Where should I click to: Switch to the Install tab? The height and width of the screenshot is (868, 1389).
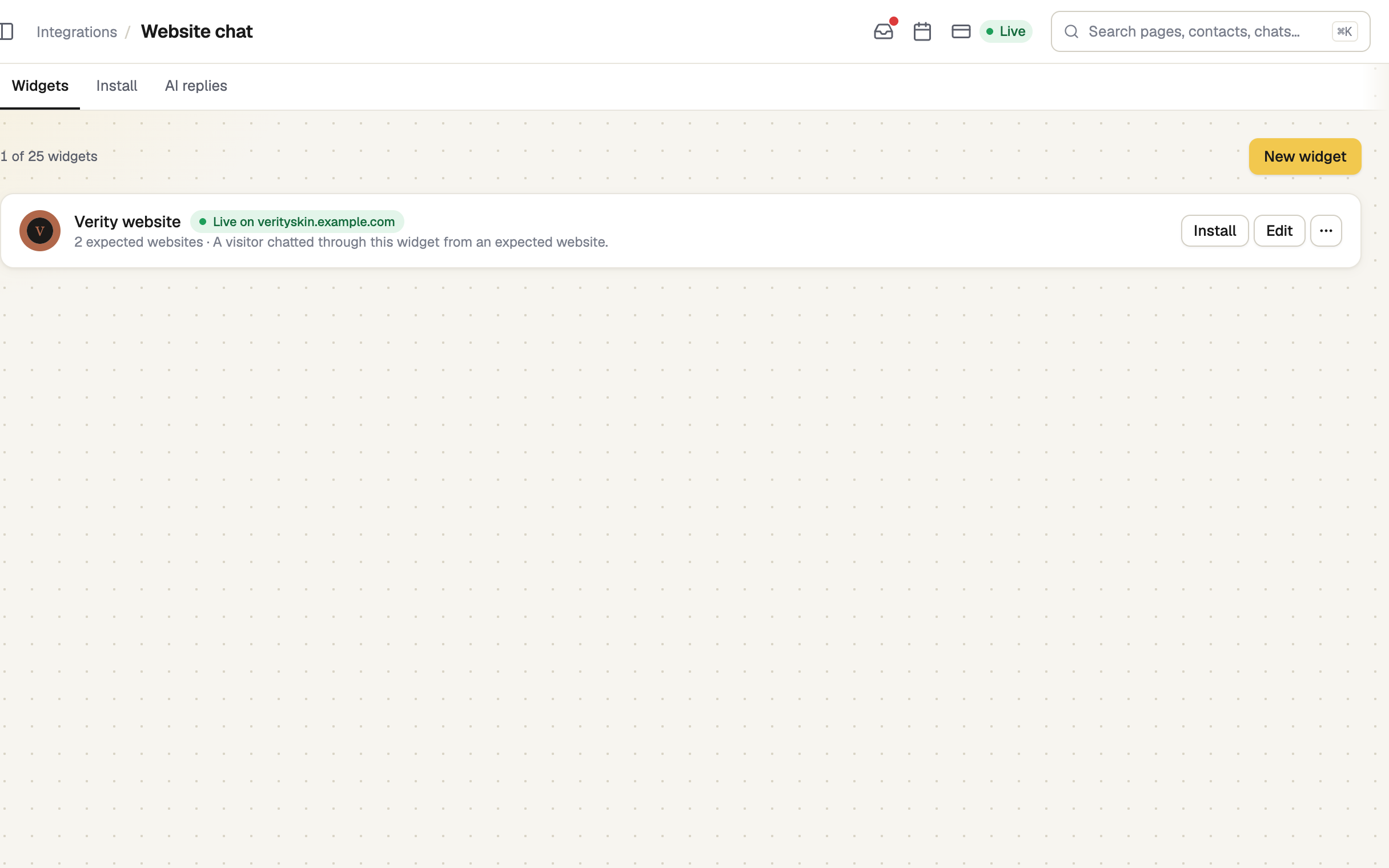[117, 86]
